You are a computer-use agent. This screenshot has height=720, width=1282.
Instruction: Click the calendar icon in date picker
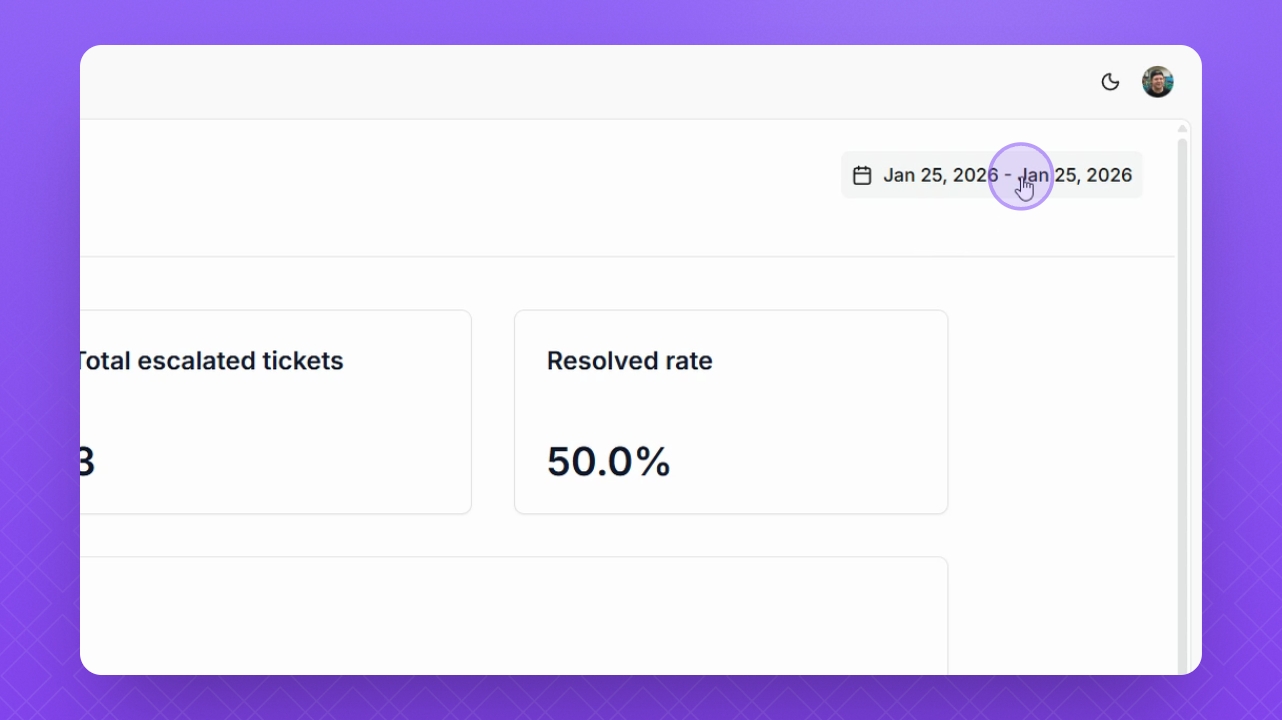pos(862,176)
